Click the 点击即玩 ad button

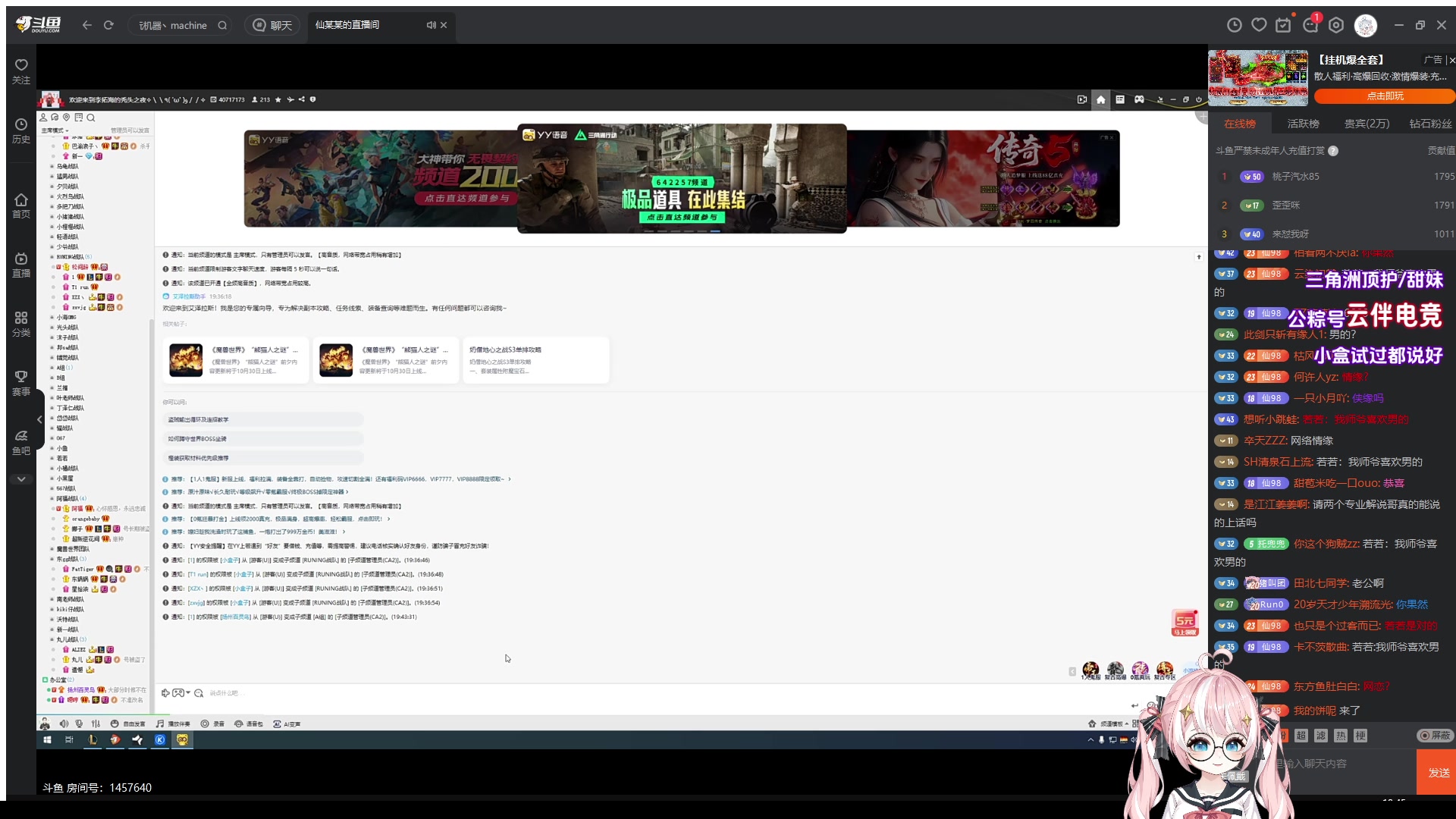[x=1385, y=96]
